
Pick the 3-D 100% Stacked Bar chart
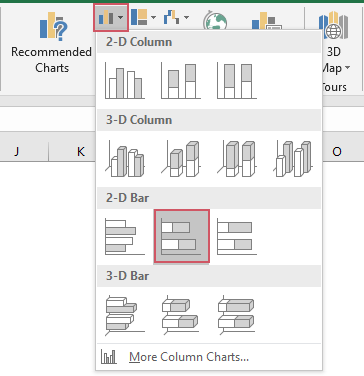pos(237,314)
